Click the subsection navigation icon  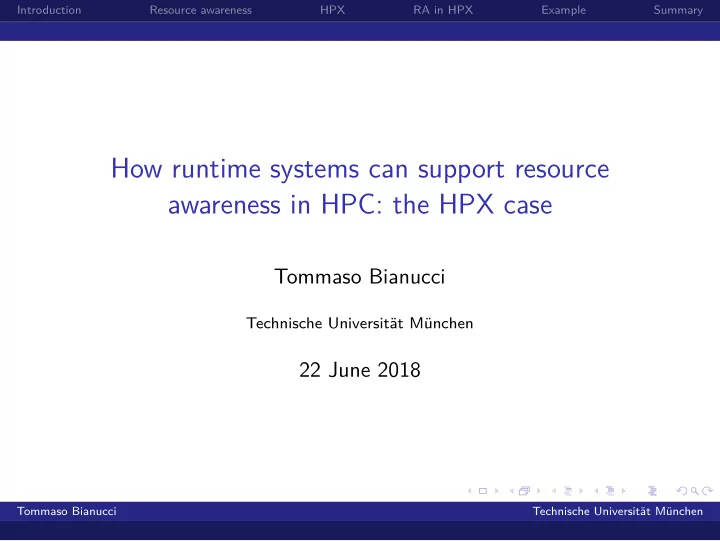[x=568, y=491]
